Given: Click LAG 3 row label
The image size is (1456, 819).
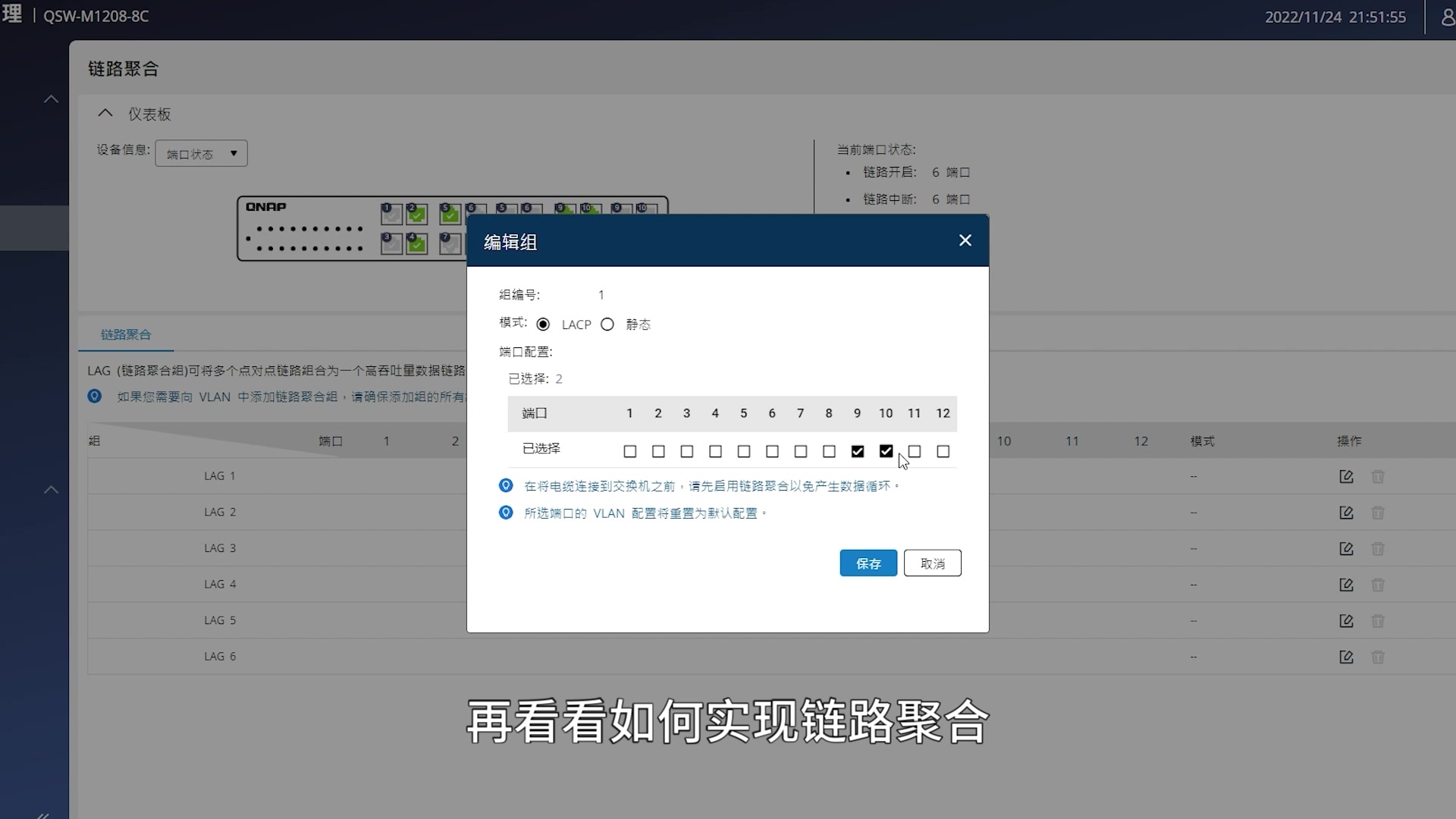Looking at the screenshot, I should 220,548.
